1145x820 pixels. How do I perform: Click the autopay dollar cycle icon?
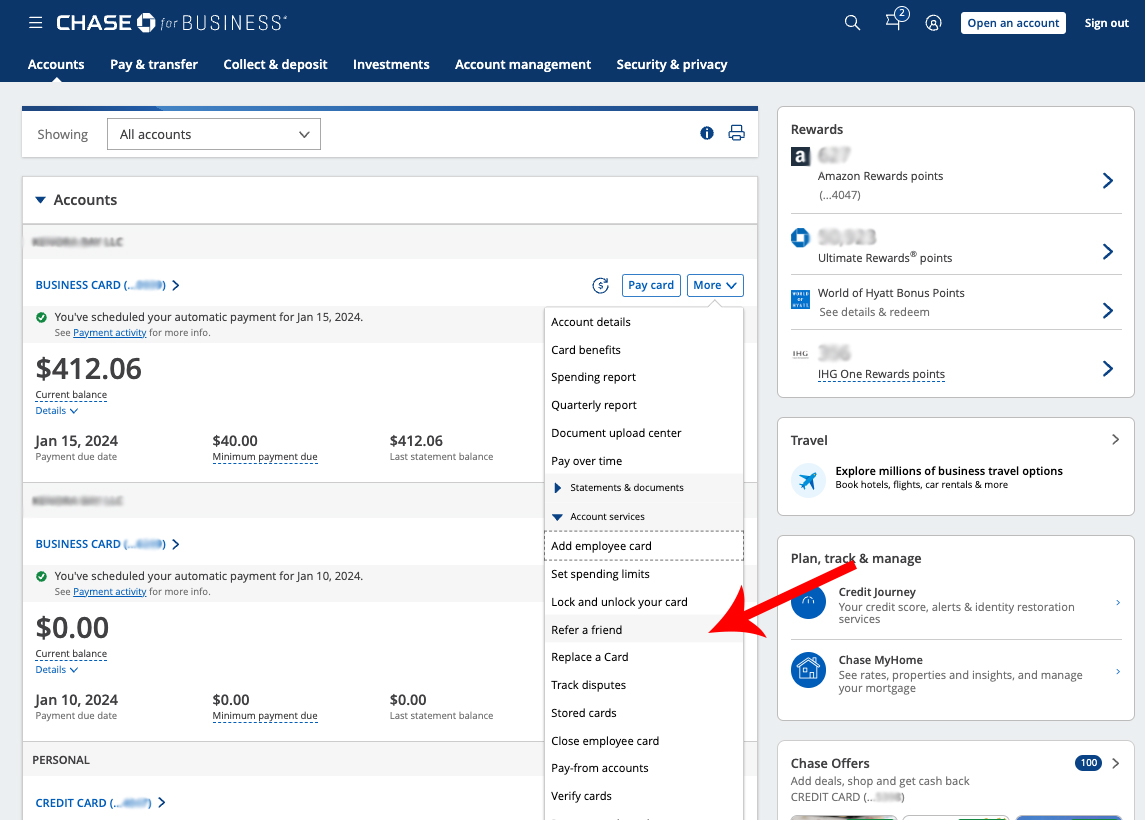(601, 285)
